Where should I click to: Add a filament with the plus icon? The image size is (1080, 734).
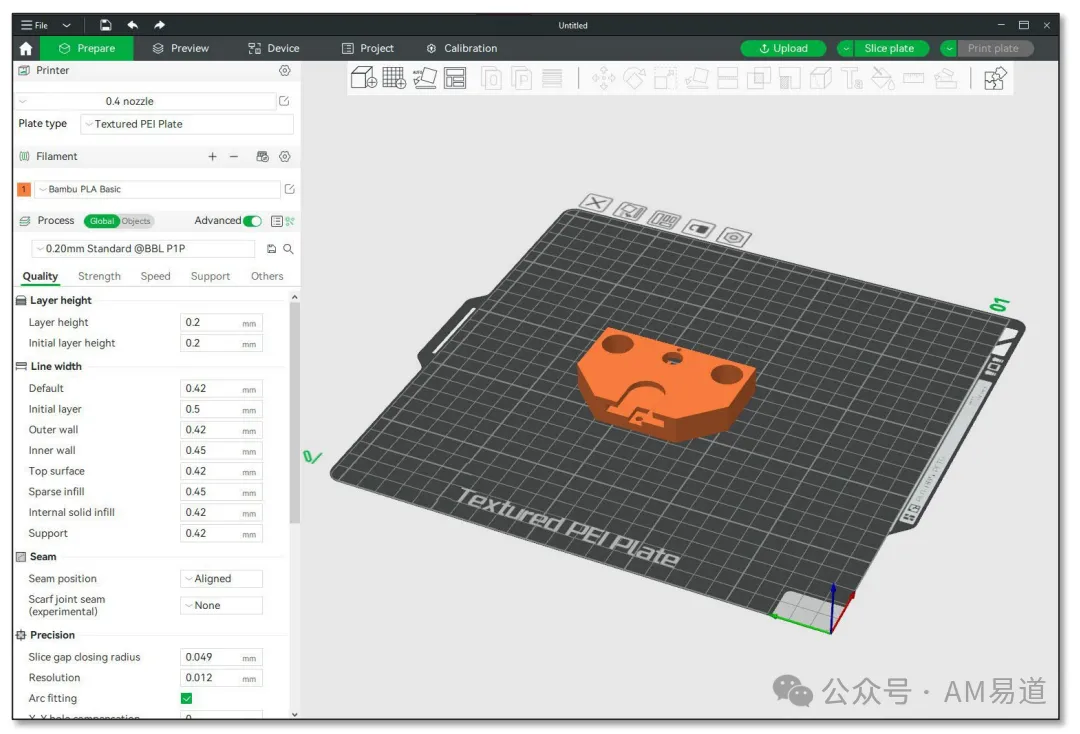pyautogui.click(x=212, y=157)
